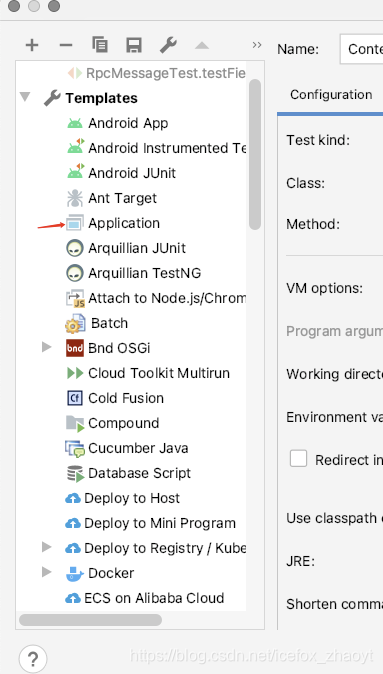
Task: Select the 'Compound' template label
Action: tap(123, 423)
